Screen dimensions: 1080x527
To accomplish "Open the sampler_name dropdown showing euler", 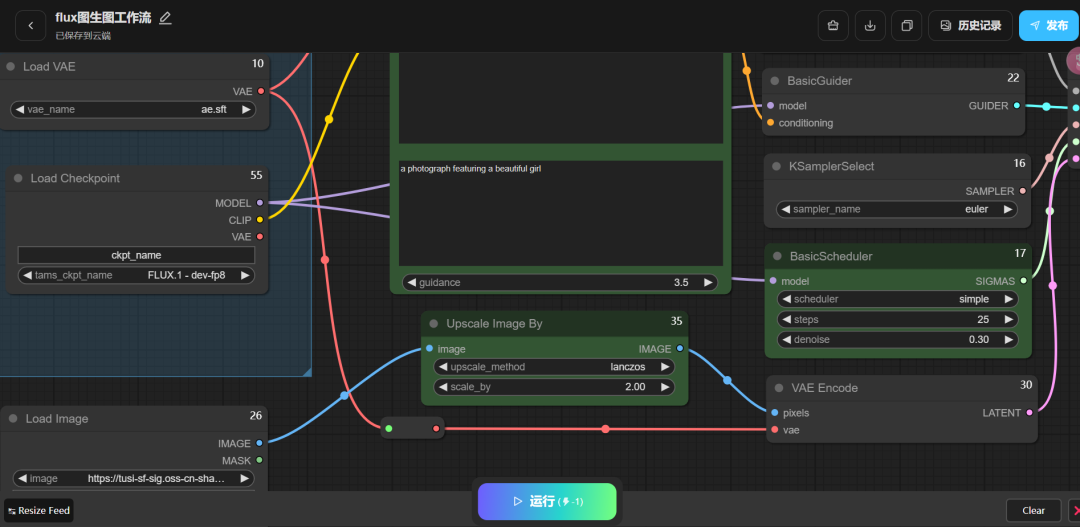I will tap(897, 210).
